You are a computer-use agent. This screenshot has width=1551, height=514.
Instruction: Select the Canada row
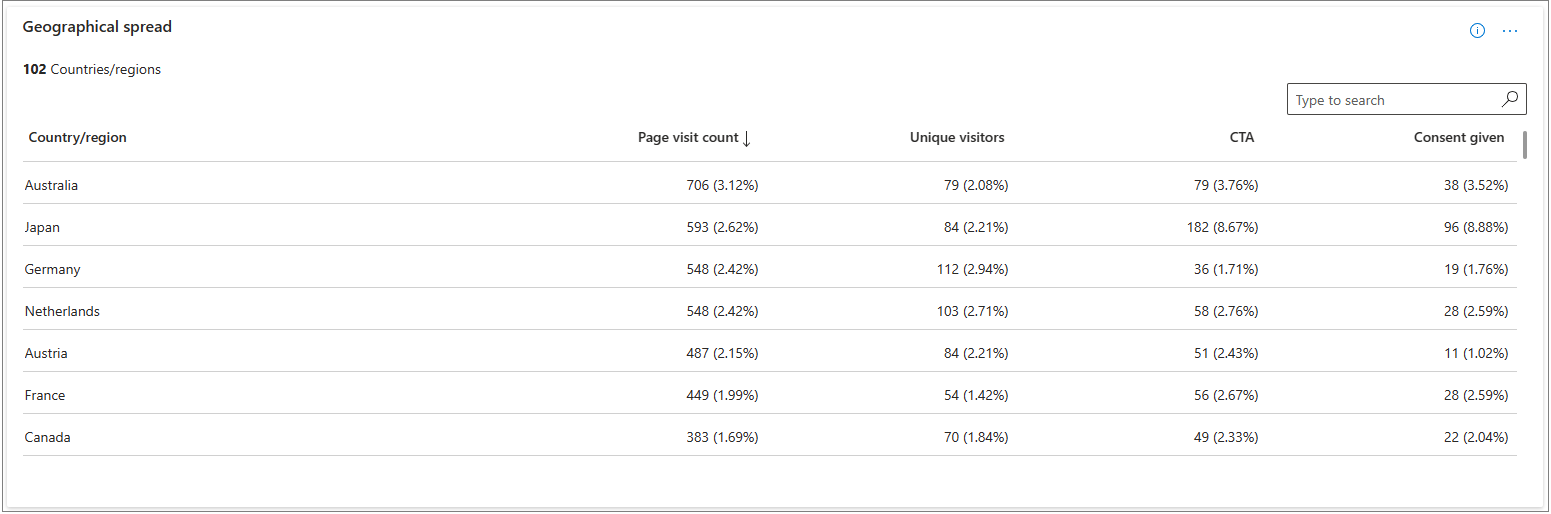[x=48, y=437]
